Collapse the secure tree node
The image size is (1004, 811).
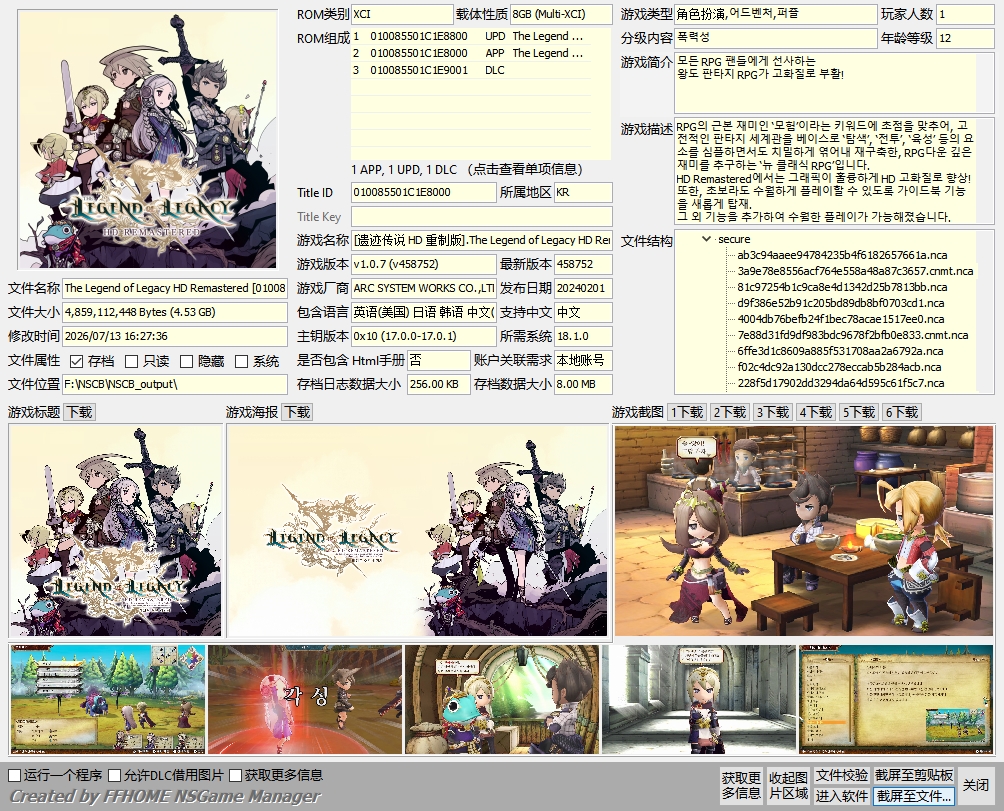click(x=706, y=239)
